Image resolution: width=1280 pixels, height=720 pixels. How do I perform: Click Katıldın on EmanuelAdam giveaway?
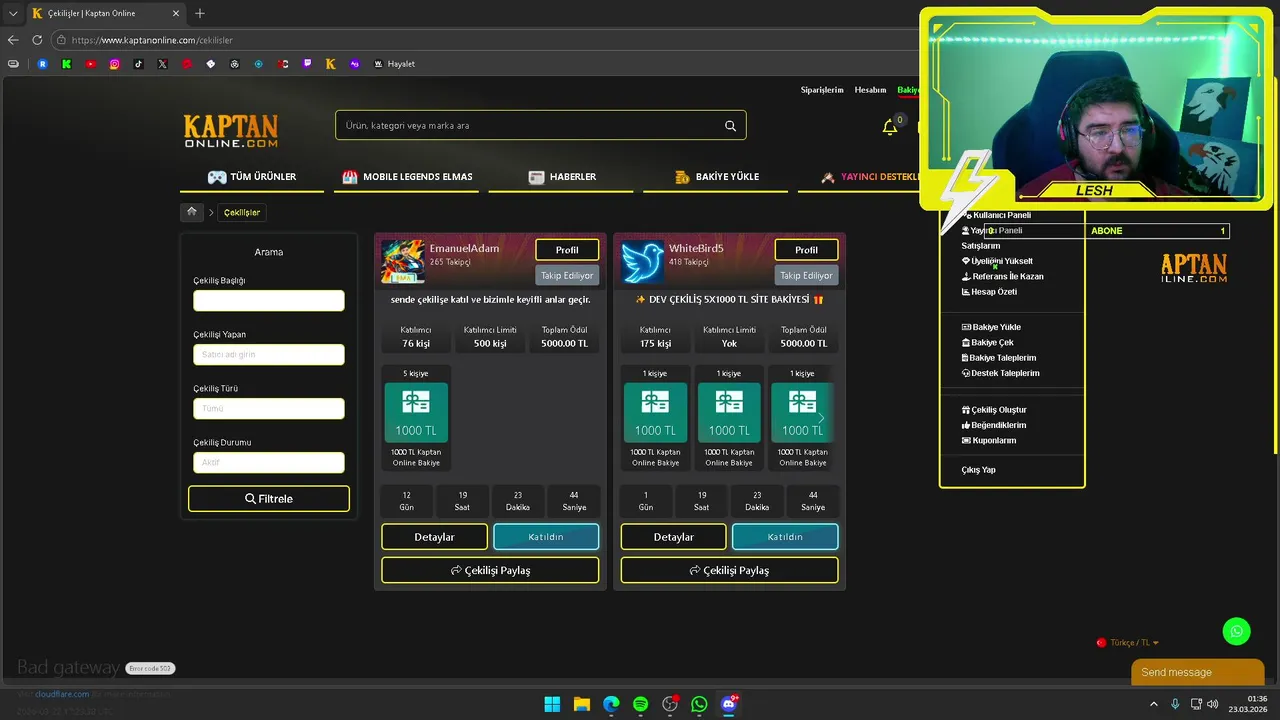546,537
